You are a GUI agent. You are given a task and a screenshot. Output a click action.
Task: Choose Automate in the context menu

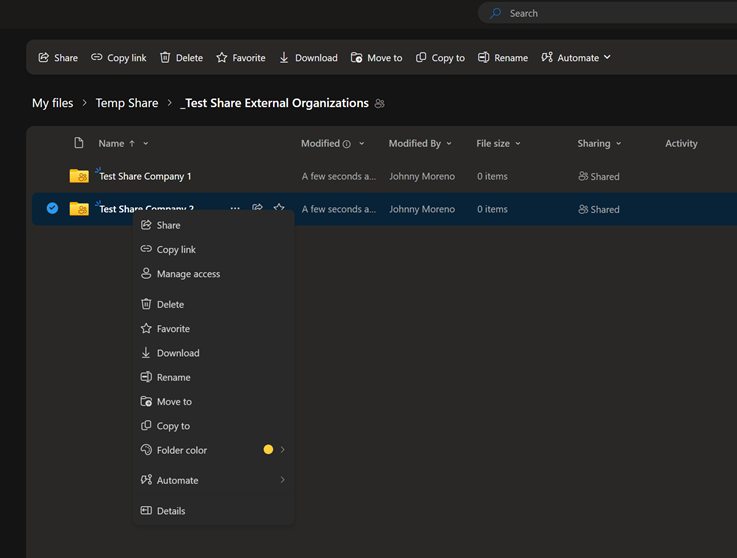click(214, 480)
